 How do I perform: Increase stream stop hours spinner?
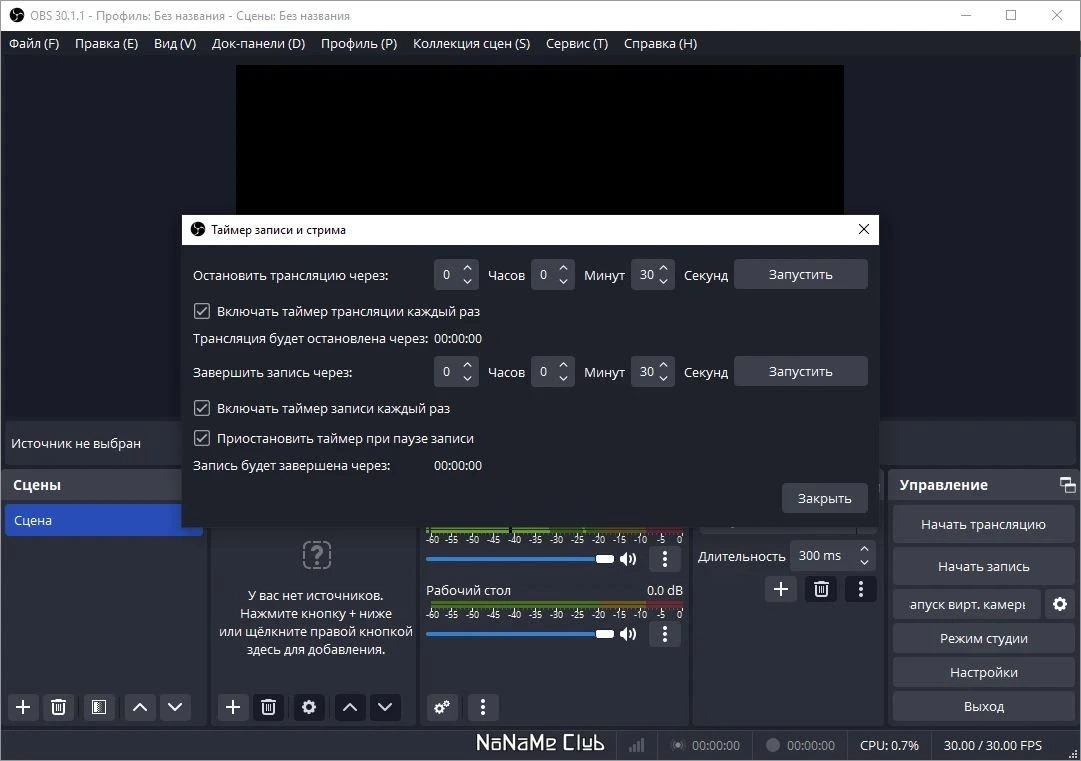pos(467,268)
